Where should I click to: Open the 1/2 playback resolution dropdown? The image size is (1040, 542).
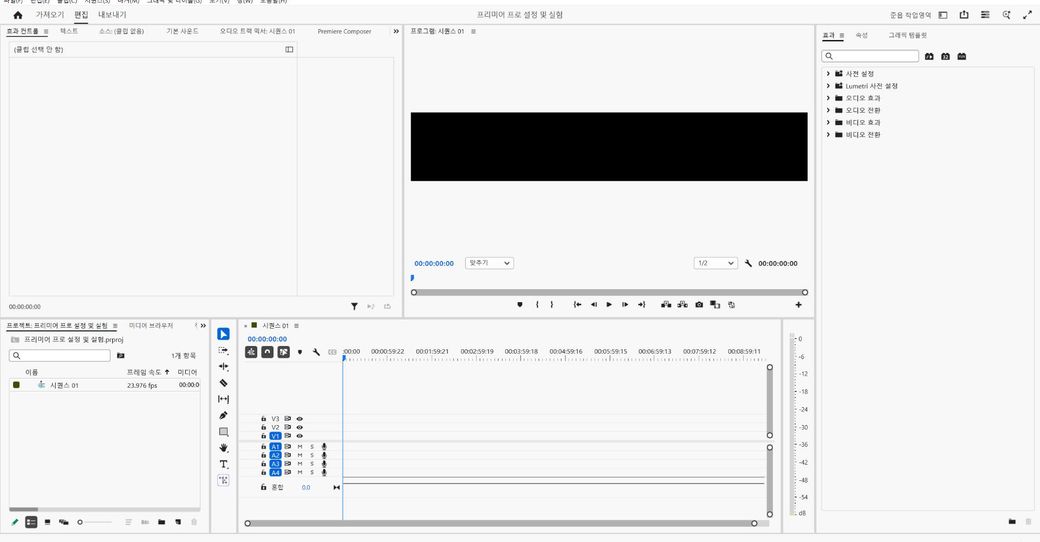(x=715, y=263)
